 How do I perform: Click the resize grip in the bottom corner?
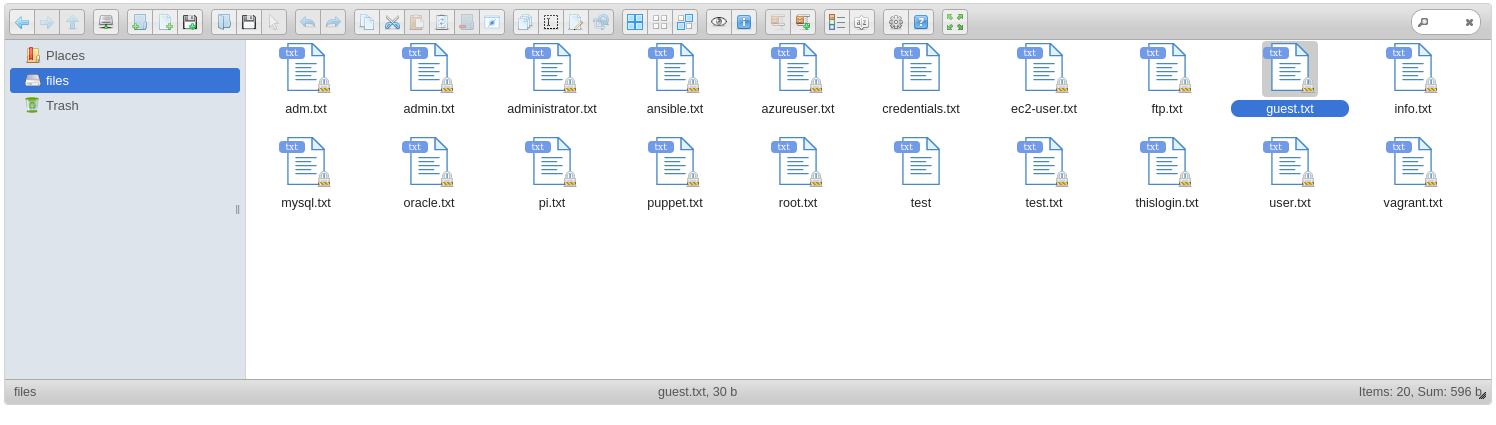coord(1482,396)
